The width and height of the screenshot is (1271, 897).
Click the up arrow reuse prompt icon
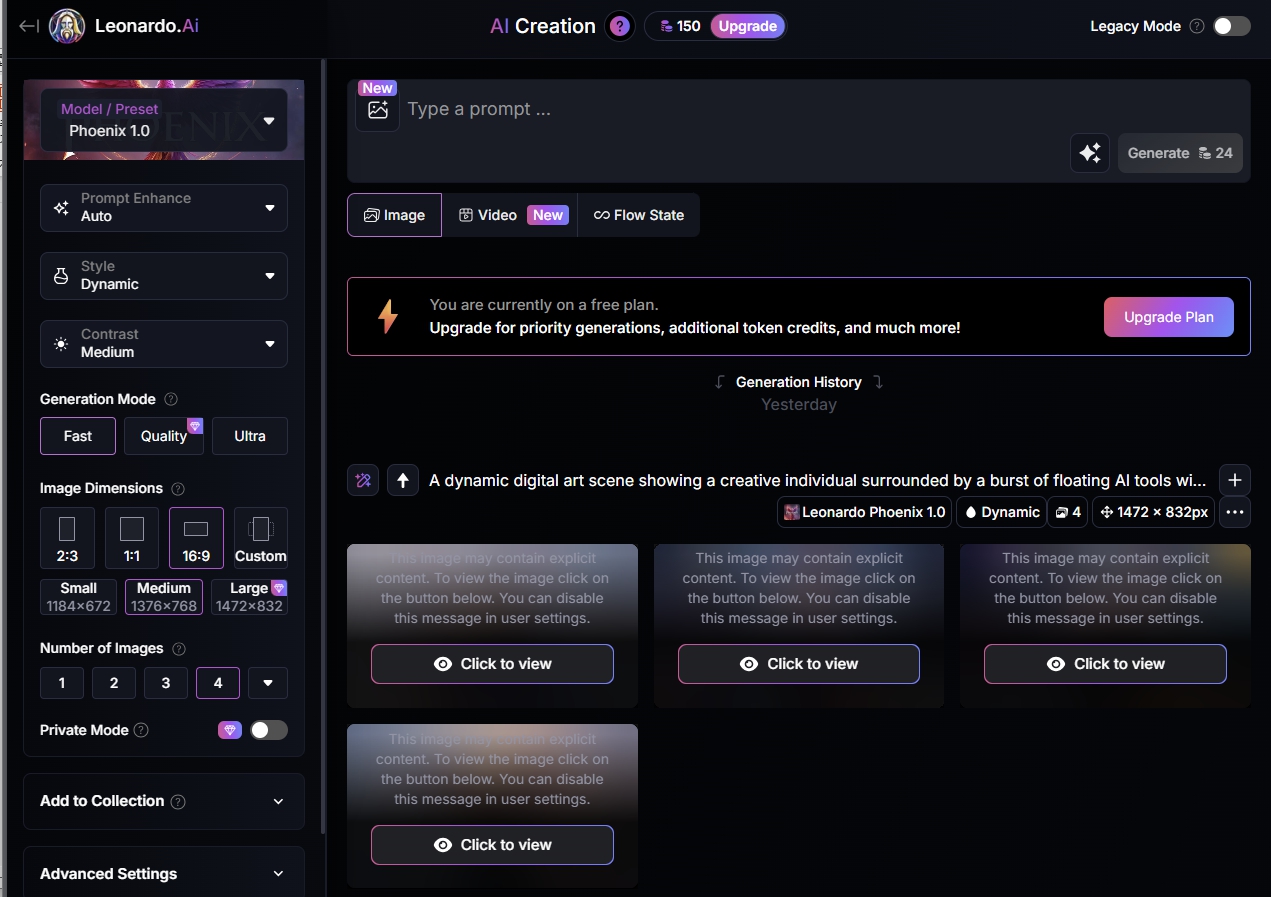point(403,480)
